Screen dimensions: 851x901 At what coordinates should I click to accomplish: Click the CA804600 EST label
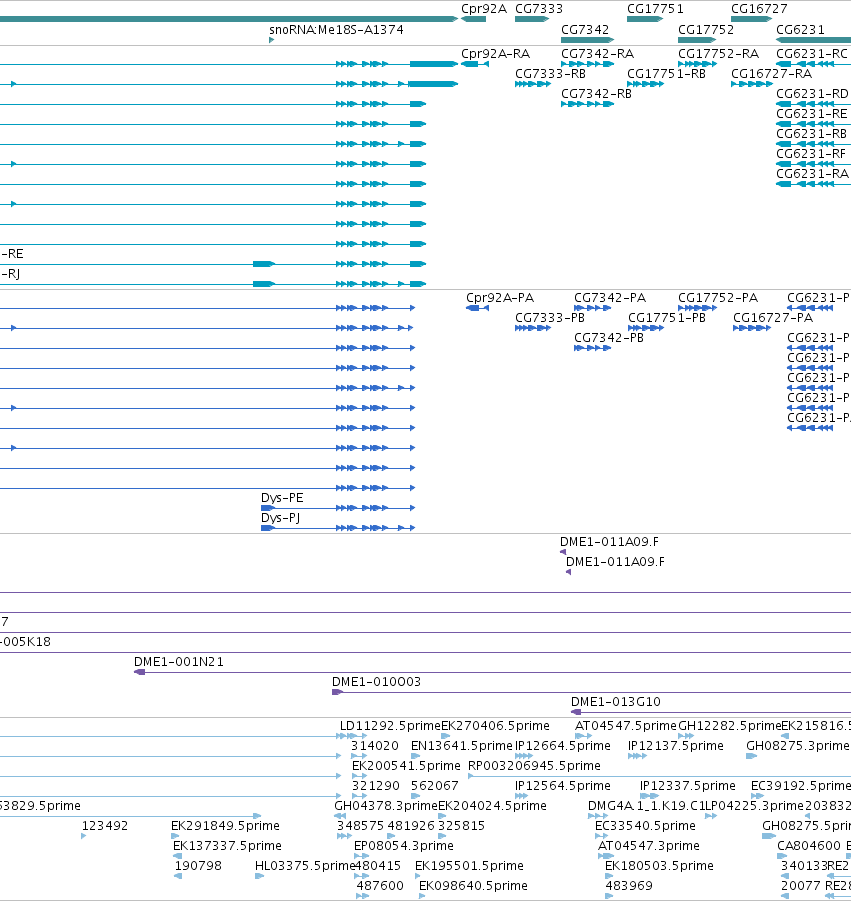pos(808,846)
